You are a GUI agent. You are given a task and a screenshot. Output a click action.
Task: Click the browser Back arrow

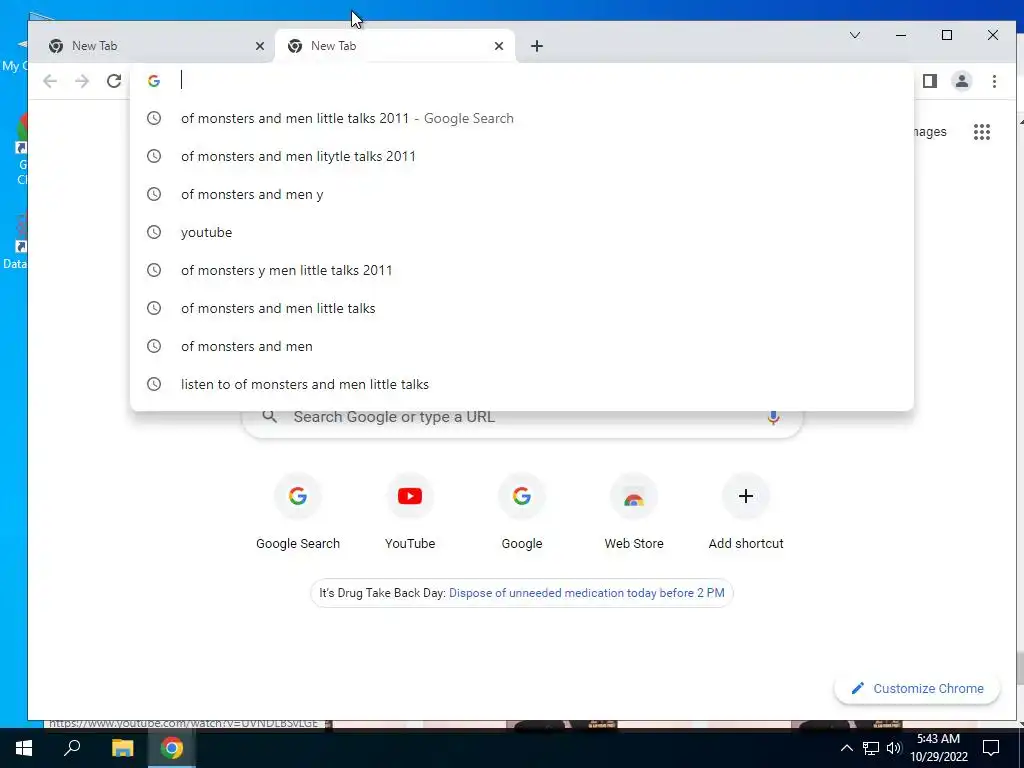(x=50, y=81)
